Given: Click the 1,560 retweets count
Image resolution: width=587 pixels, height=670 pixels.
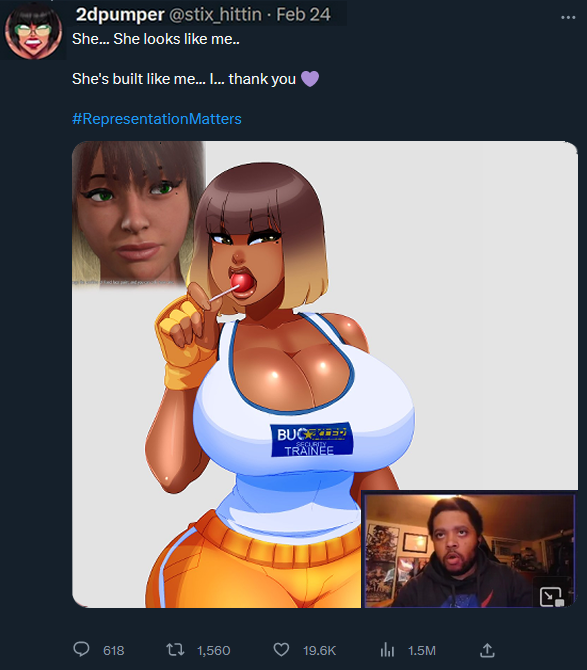Looking at the screenshot, I should [x=214, y=650].
